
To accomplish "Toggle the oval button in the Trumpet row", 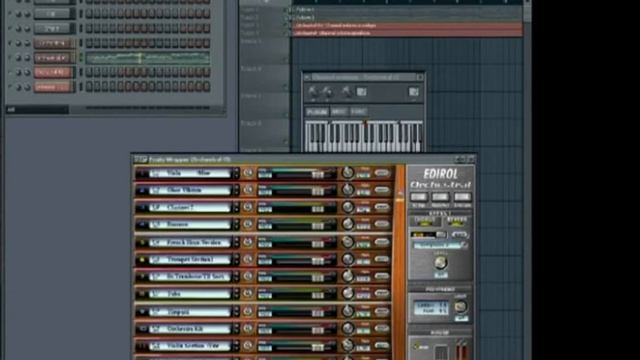I will click(x=382, y=259).
